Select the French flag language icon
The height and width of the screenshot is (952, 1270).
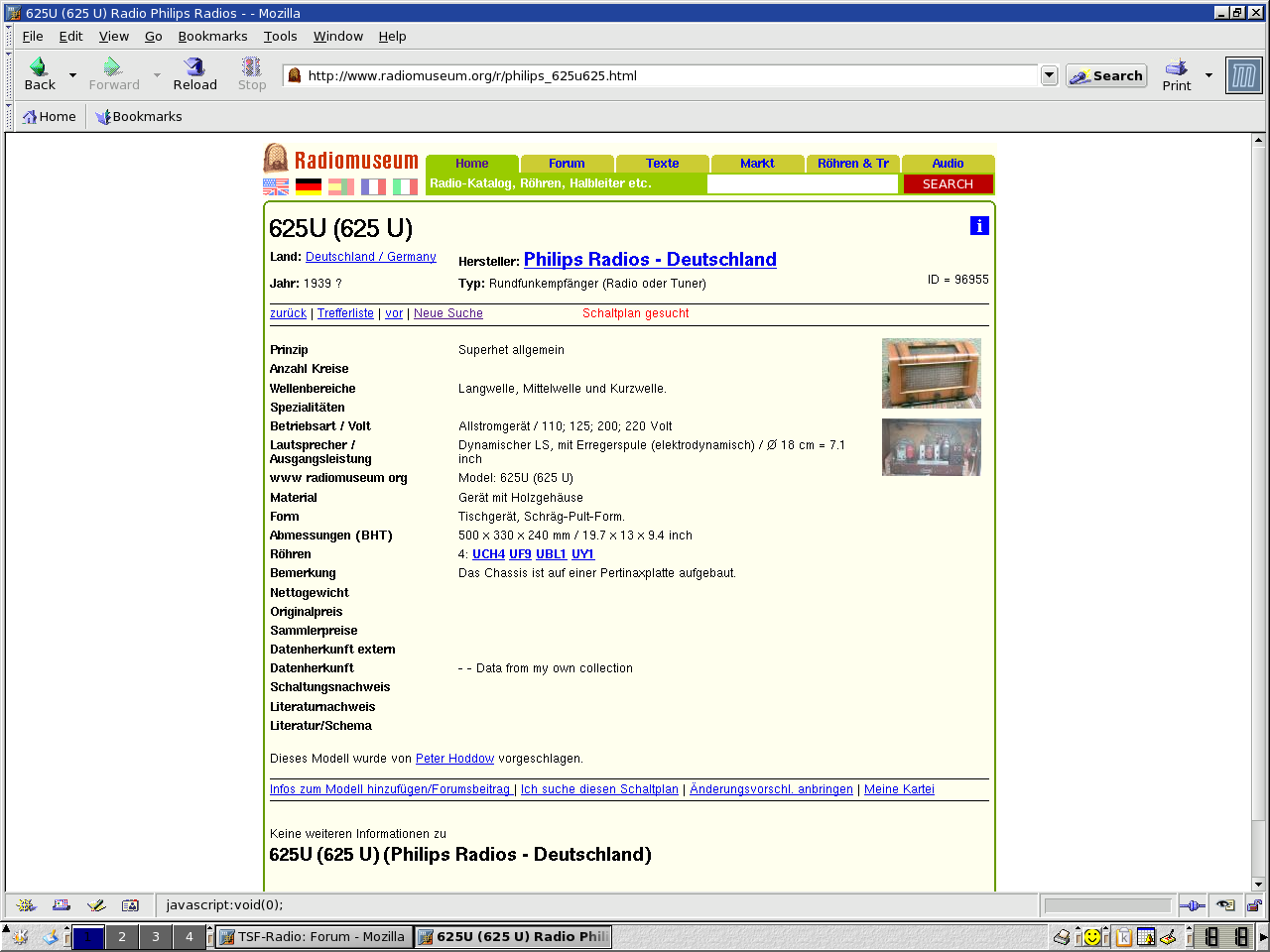[x=373, y=186]
